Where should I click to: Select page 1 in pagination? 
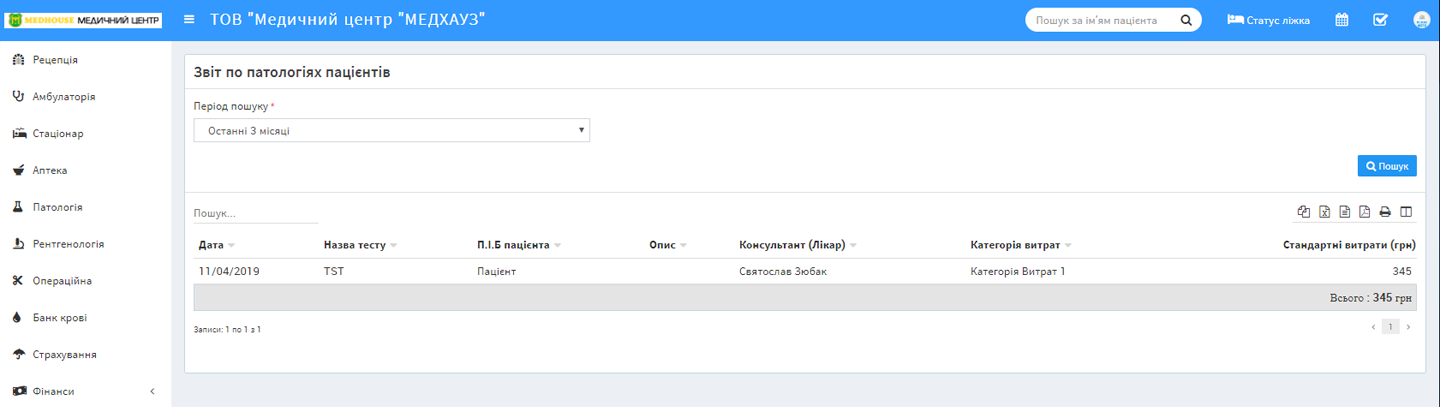click(x=1390, y=327)
